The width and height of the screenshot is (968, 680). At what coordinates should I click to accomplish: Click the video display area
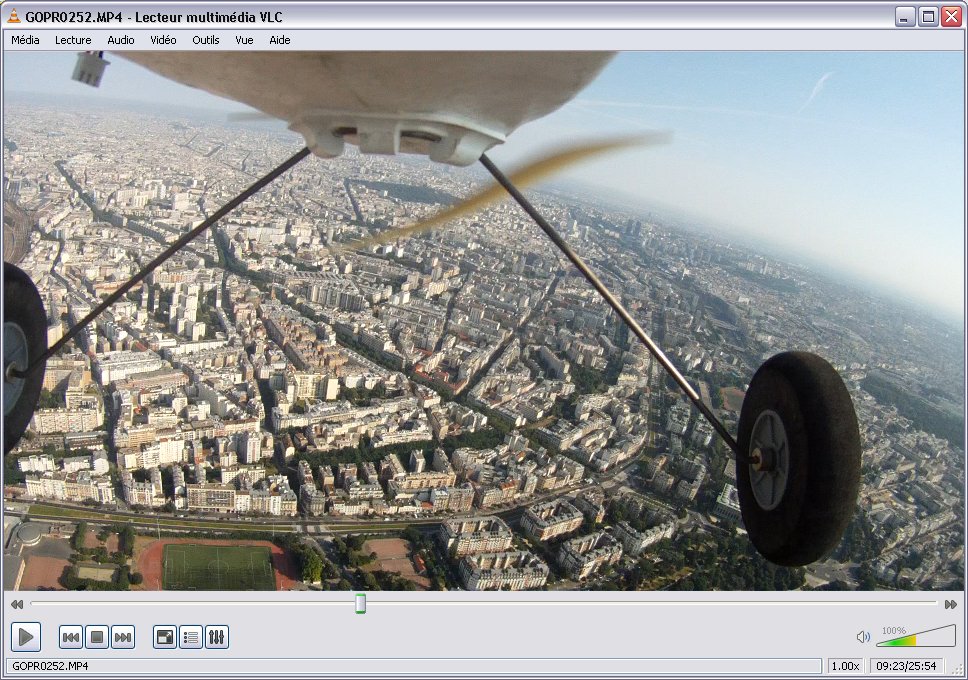(483, 321)
